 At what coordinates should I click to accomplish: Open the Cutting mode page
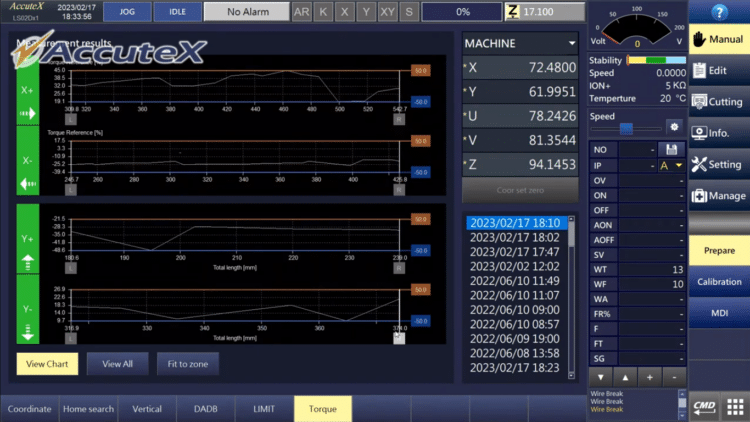click(719, 102)
